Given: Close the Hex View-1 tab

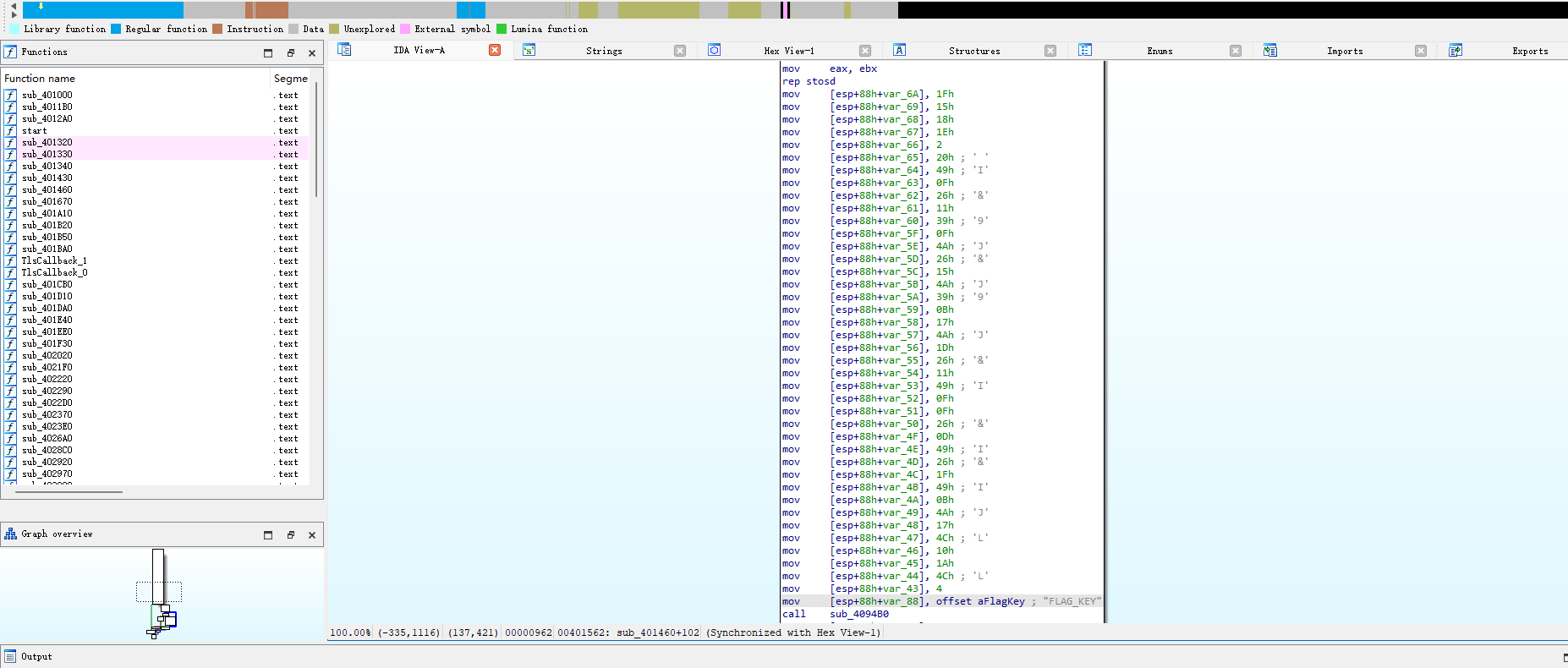Looking at the screenshot, I should pos(865,51).
